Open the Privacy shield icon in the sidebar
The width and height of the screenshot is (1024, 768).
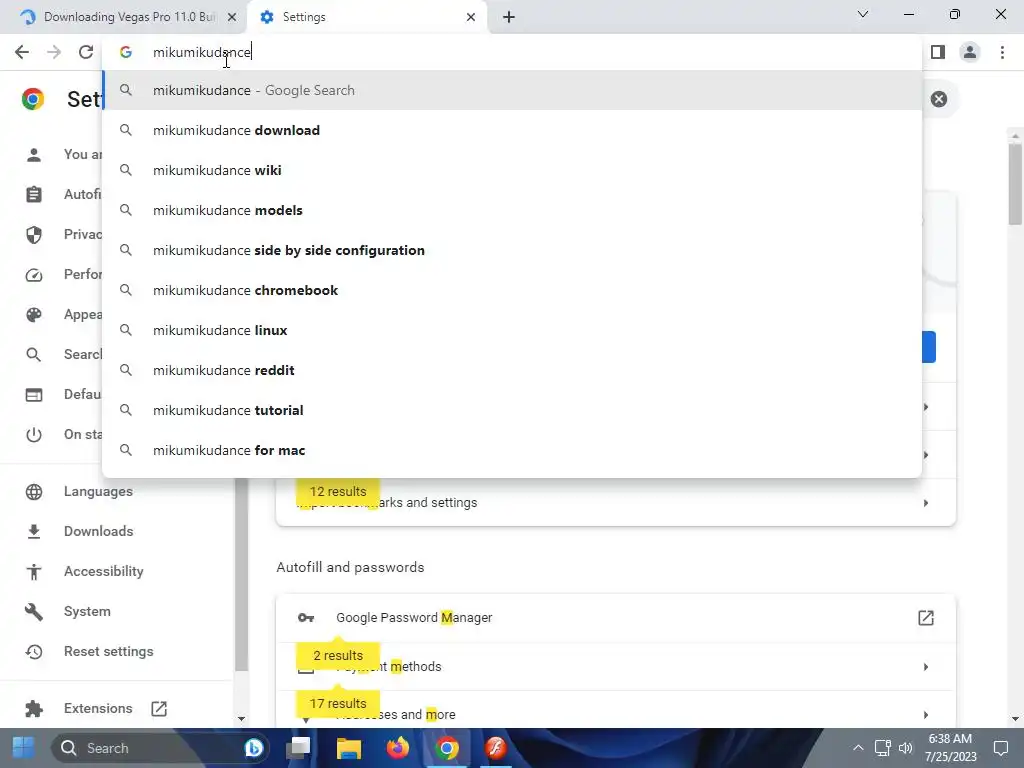click(x=34, y=234)
